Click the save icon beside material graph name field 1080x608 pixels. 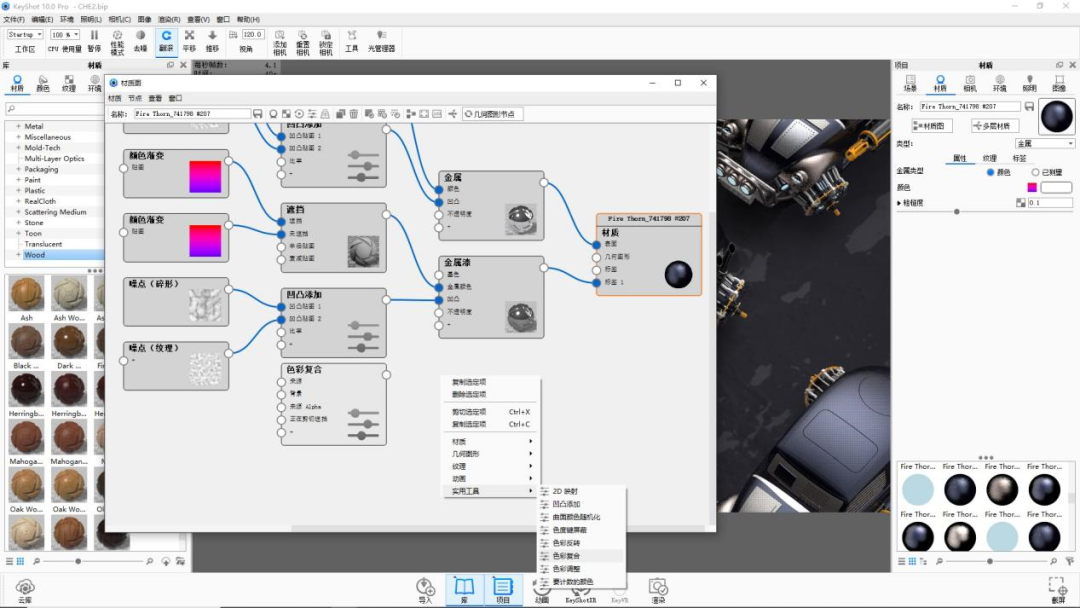pyautogui.click(x=258, y=114)
